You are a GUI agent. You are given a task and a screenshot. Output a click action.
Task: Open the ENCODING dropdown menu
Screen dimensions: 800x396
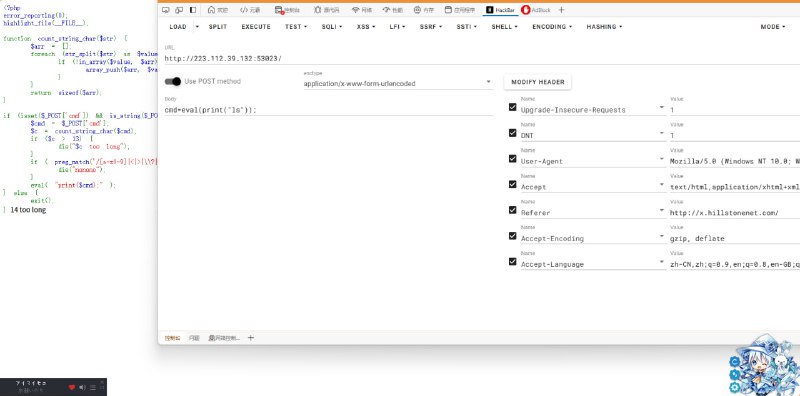coord(552,27)
